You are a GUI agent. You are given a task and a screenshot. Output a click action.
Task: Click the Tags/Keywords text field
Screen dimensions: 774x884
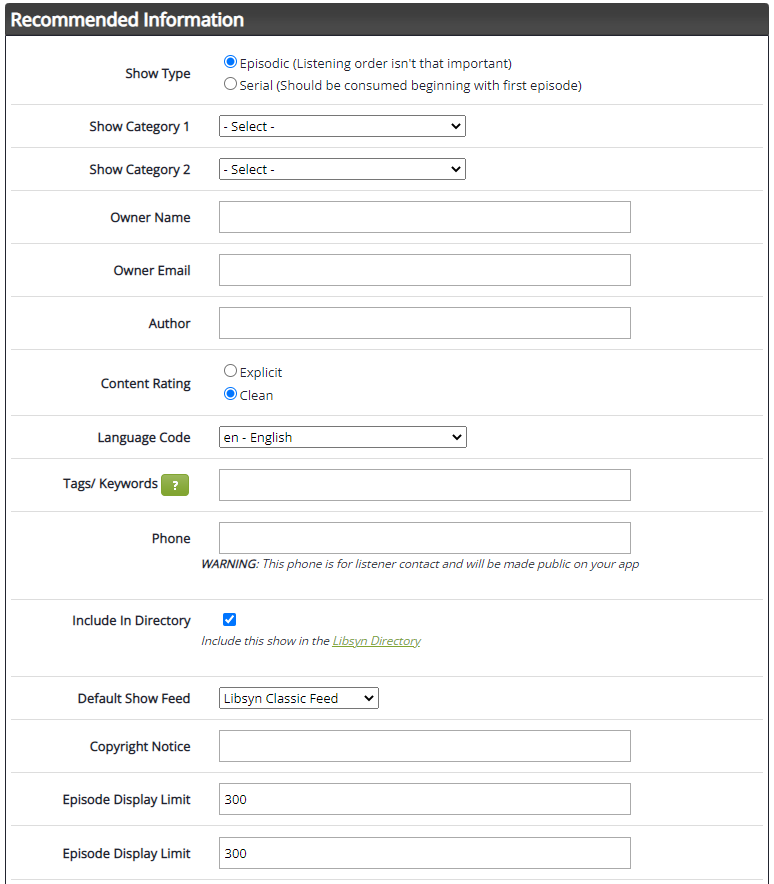tap(425, 485)
